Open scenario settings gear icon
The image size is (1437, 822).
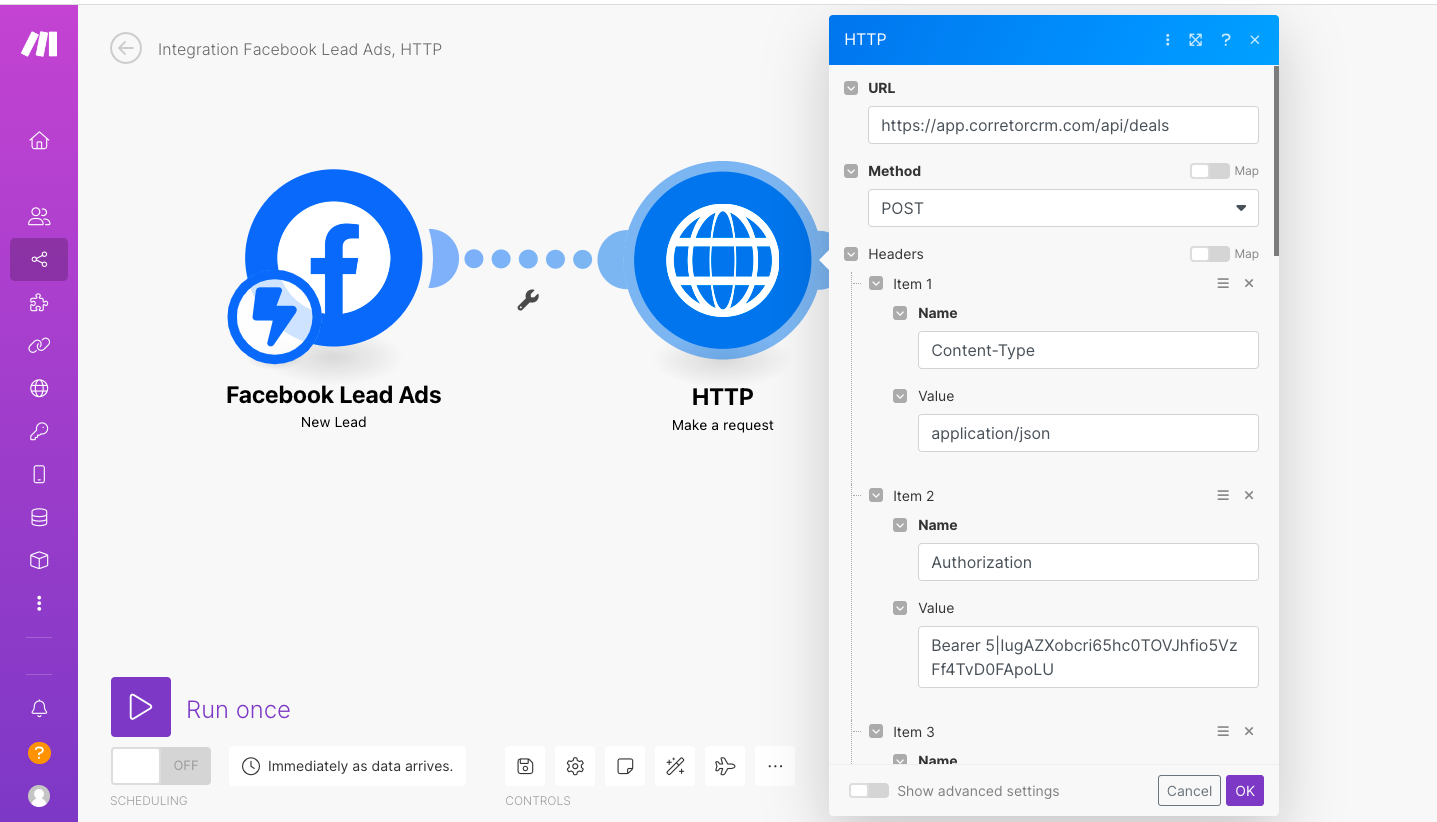click(x=575, y=766)
